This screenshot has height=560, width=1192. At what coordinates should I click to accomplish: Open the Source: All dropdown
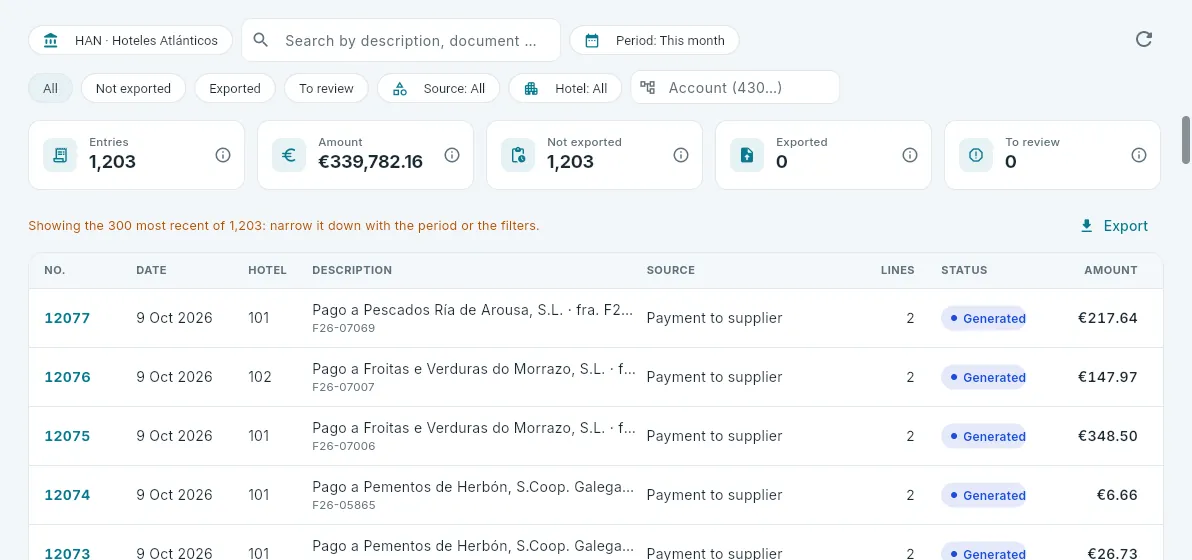click(x=439, y=88)
